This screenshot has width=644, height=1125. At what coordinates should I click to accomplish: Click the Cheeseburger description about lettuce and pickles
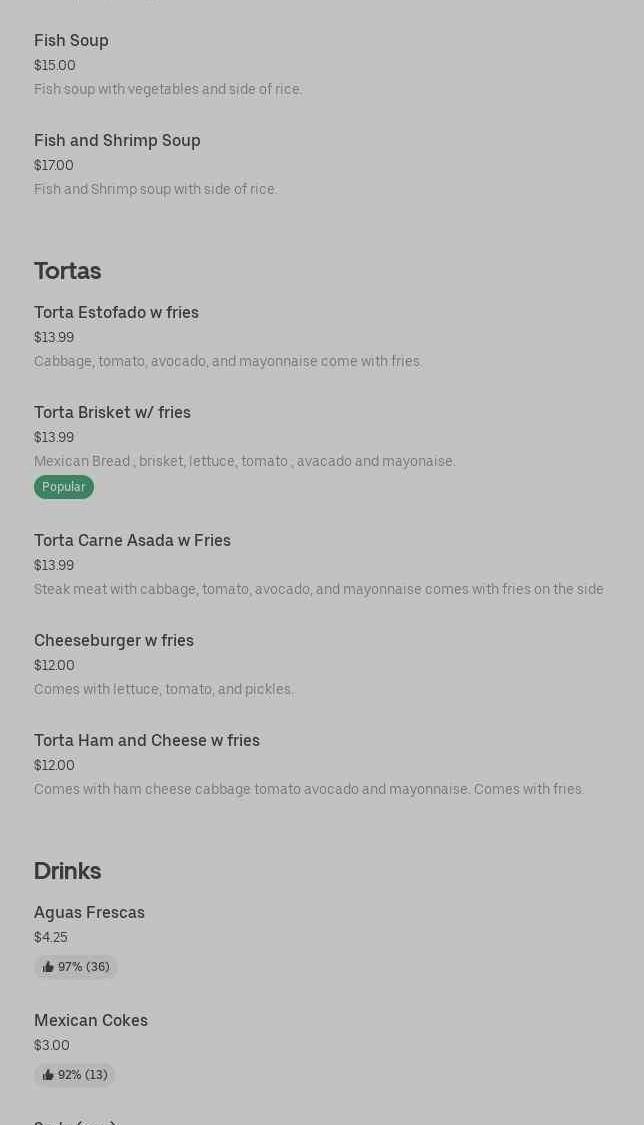(164, 689)
